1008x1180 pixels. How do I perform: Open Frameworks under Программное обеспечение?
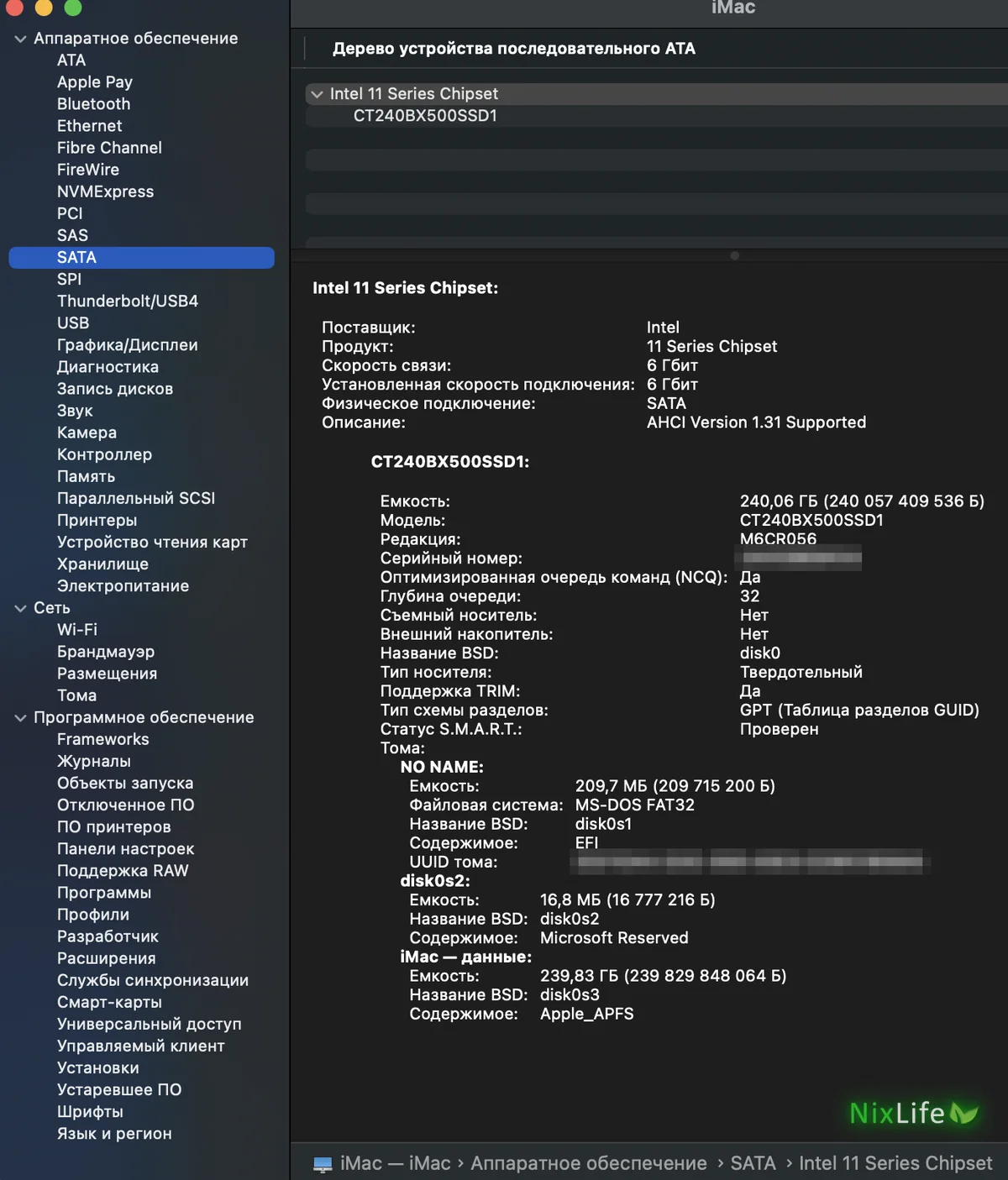(x=102, y=739)
